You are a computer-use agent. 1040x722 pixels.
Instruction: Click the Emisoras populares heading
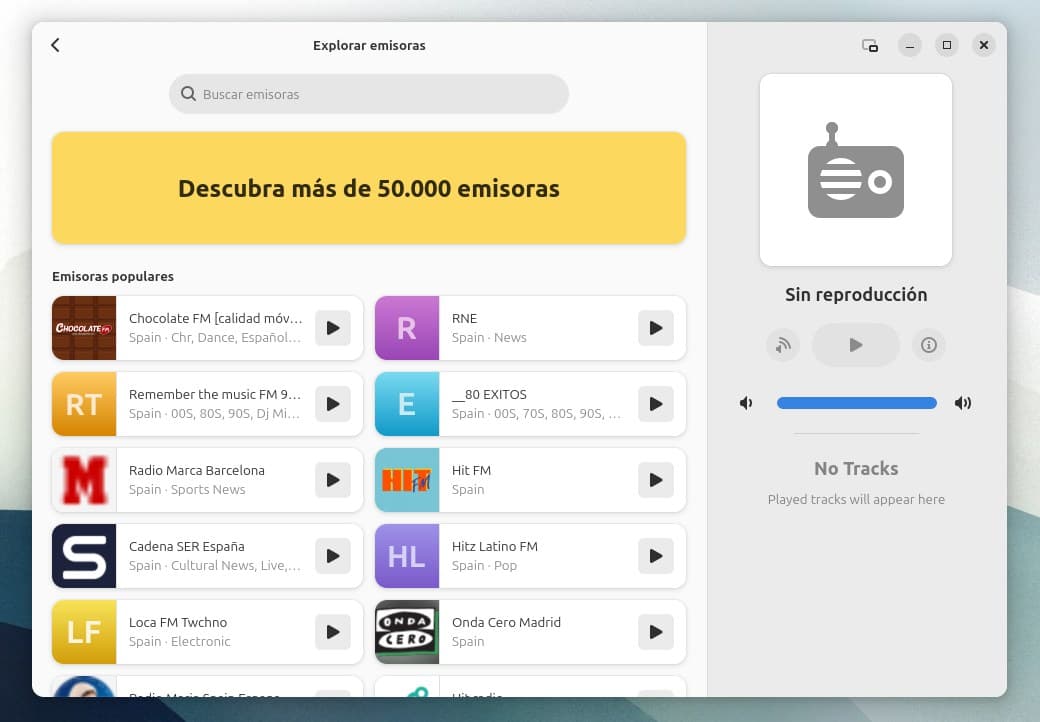[x=113, y=276]
